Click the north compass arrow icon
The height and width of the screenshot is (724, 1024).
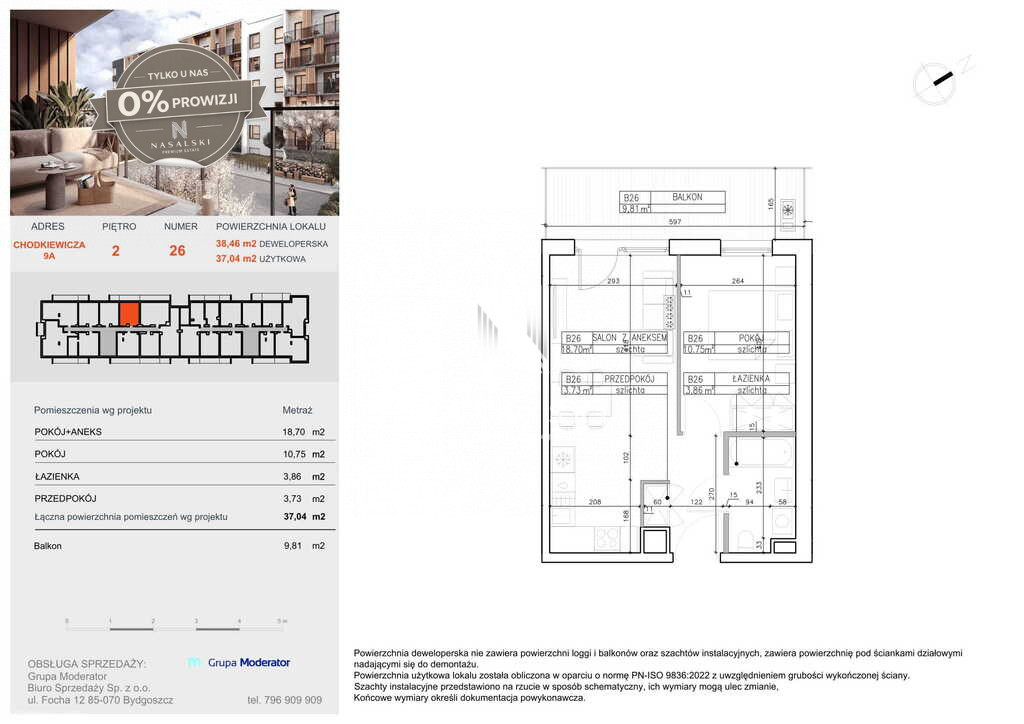coord(942,80)
